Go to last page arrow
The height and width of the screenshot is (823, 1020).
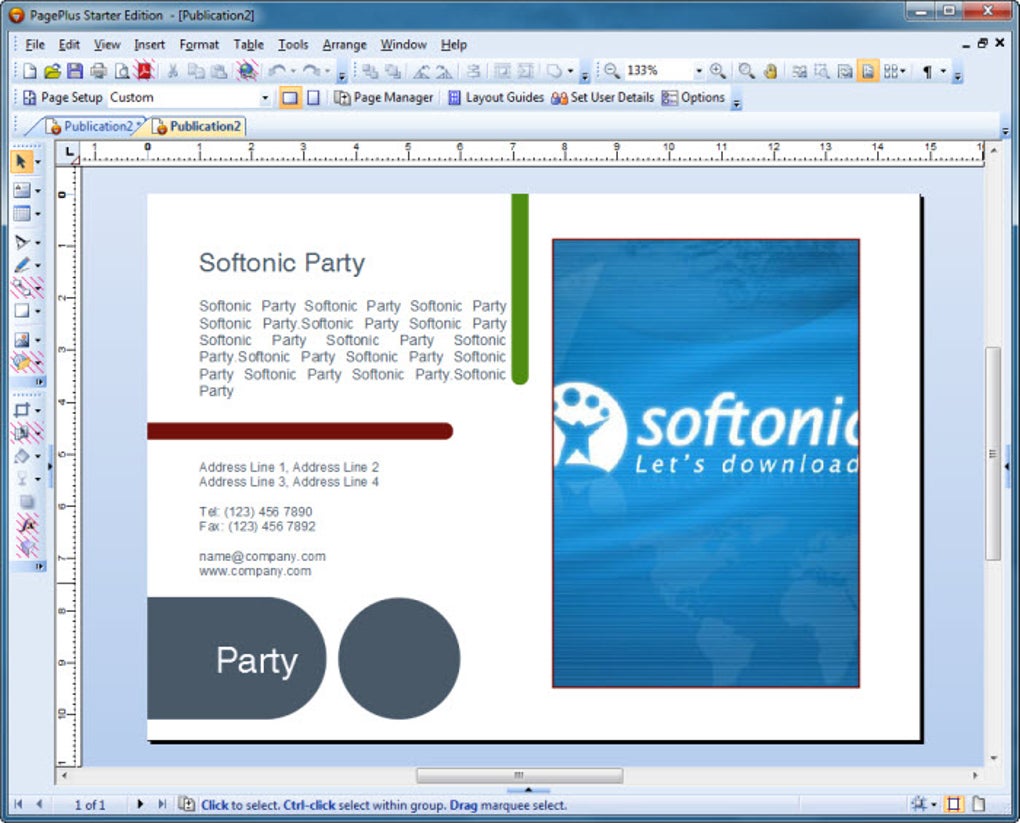coord(161,804)
